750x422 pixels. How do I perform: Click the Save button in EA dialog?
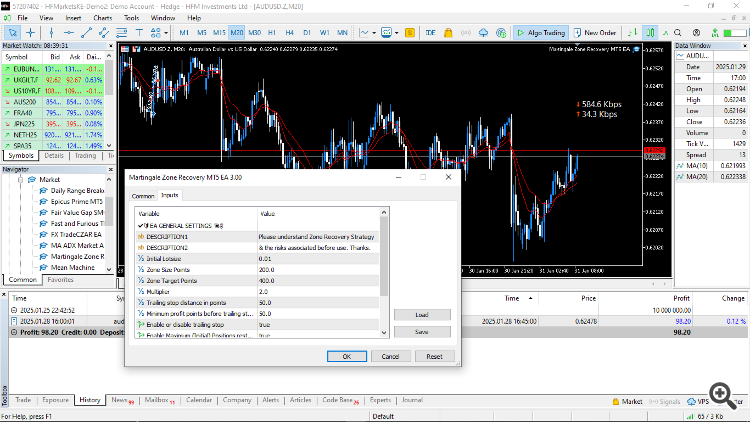click(422, 332)
